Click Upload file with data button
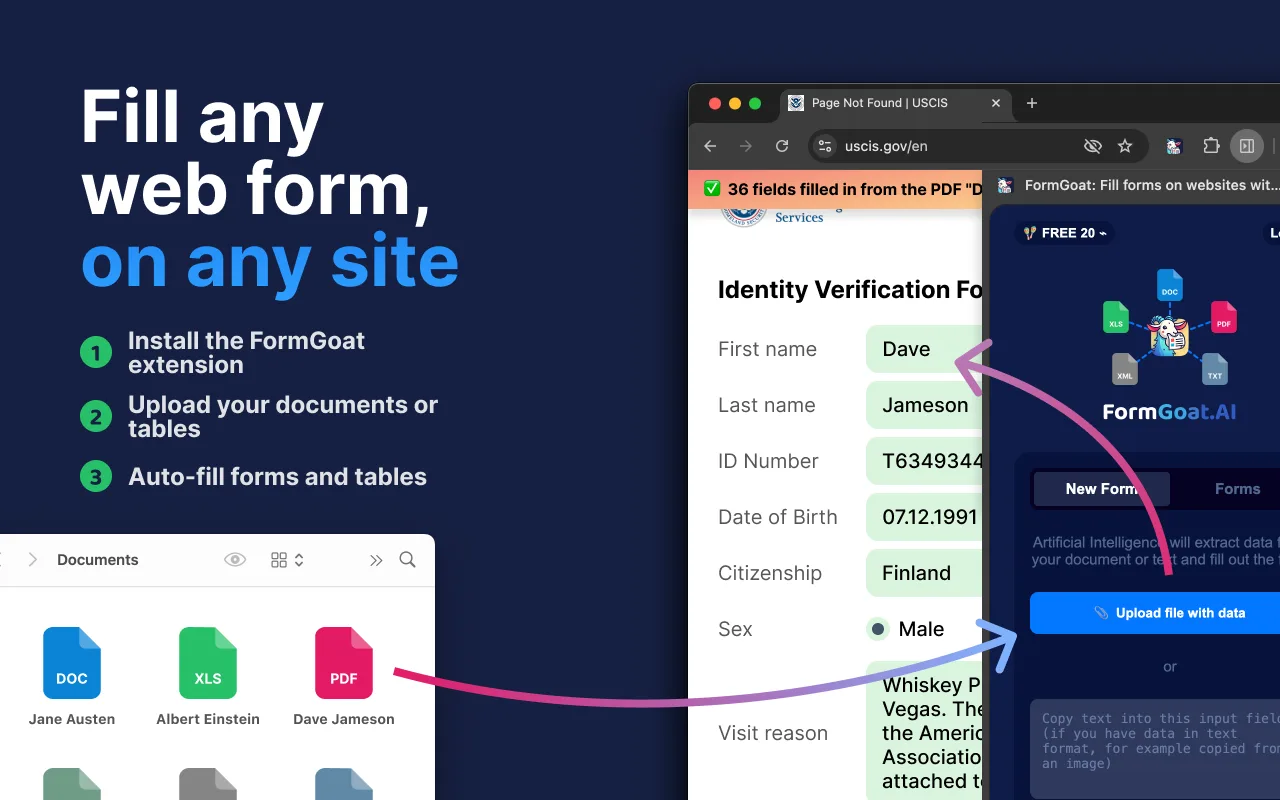 click(x=1155, y=613)
